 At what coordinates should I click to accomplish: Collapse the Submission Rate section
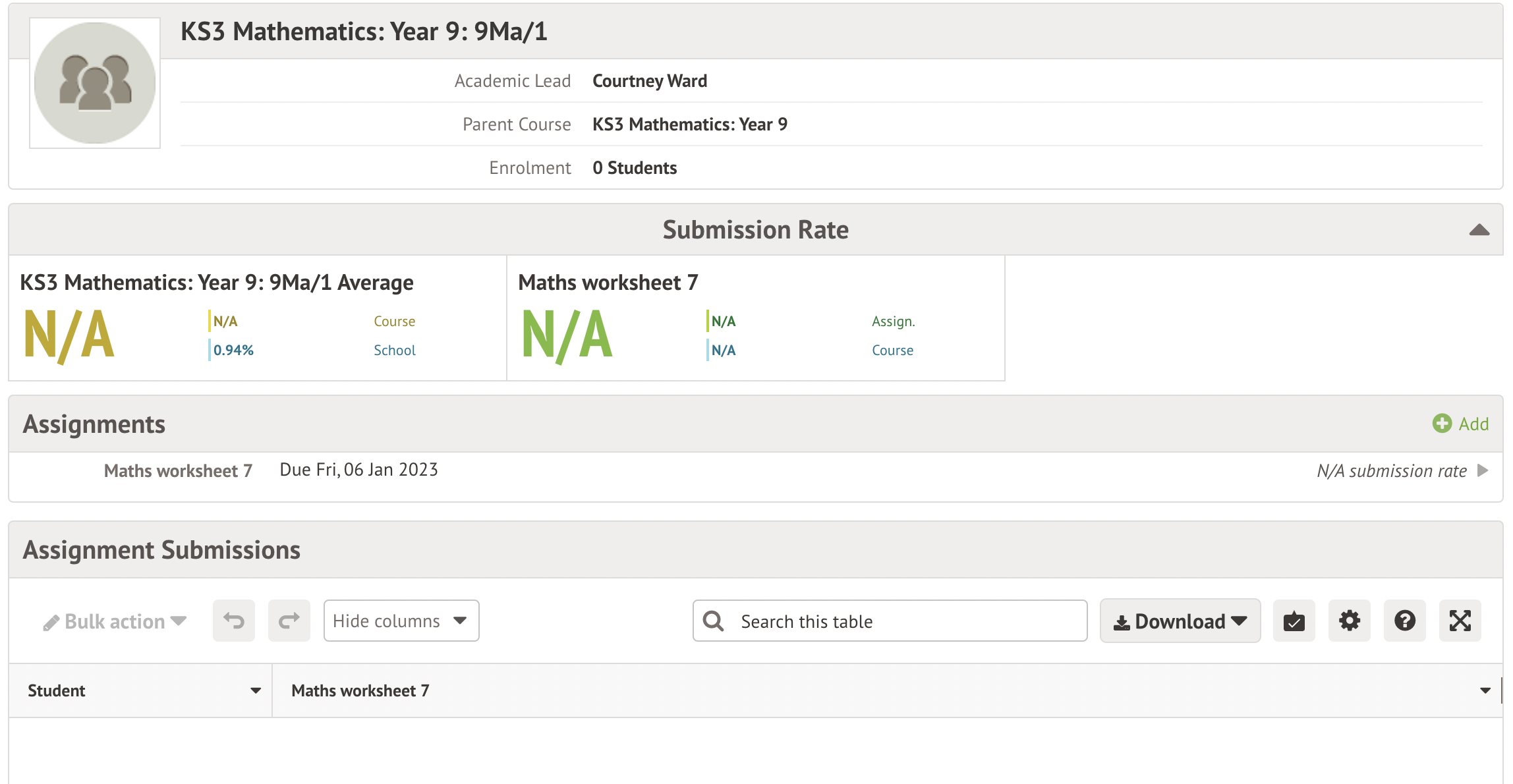point(1479,229)
